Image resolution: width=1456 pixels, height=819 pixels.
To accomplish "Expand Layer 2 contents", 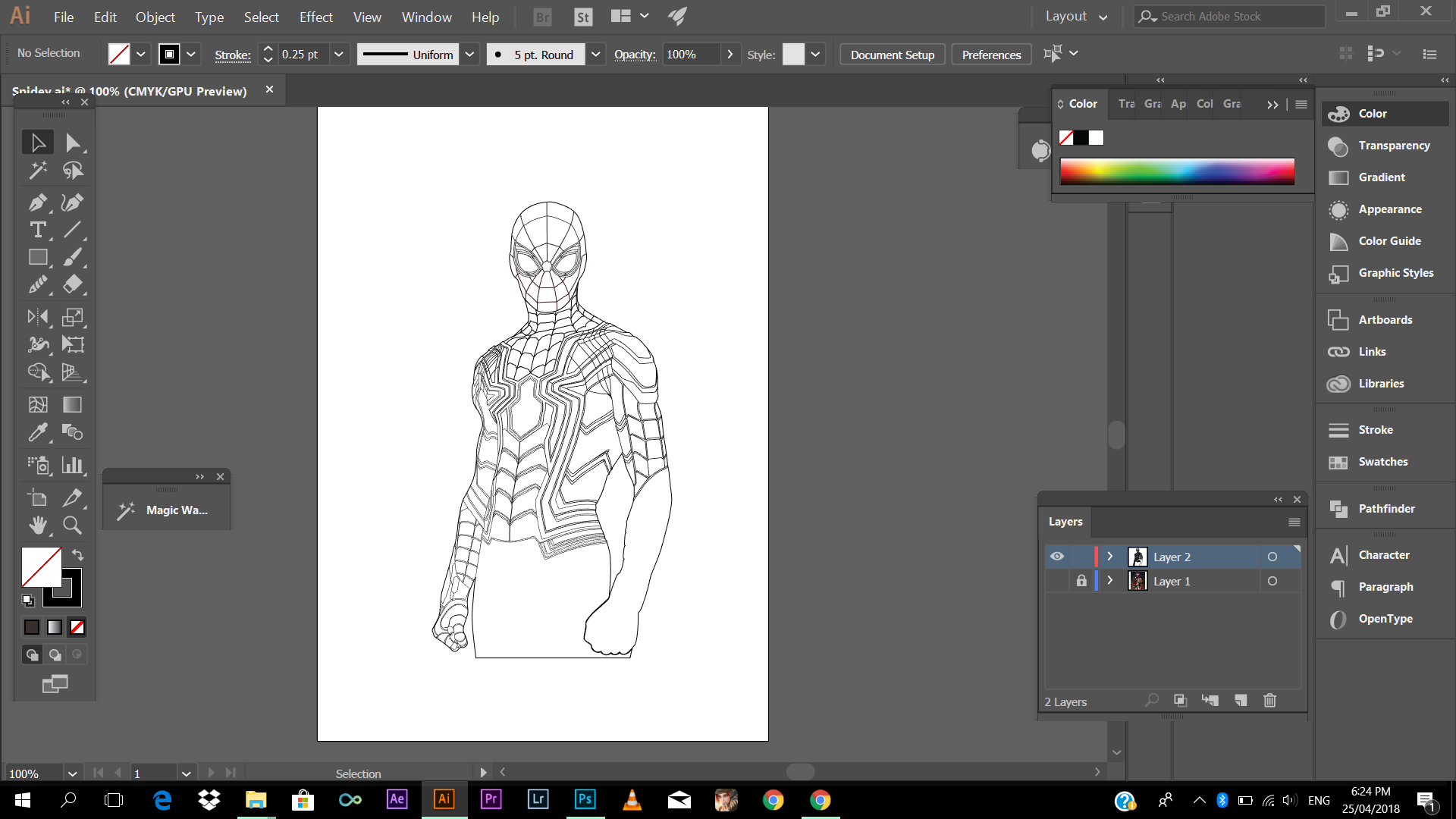I will [1110, 557].
